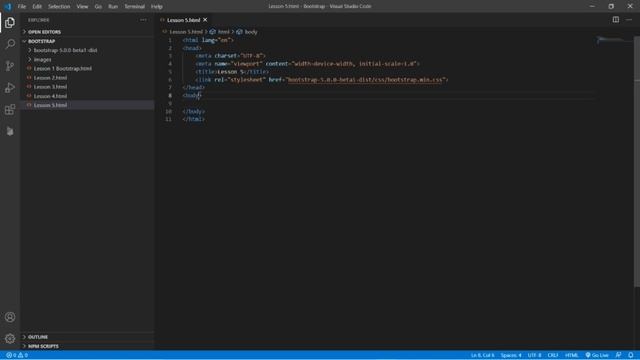
Task: Open Lesson 1 Bootstrap.html in explorer
Action: point(88,69)
